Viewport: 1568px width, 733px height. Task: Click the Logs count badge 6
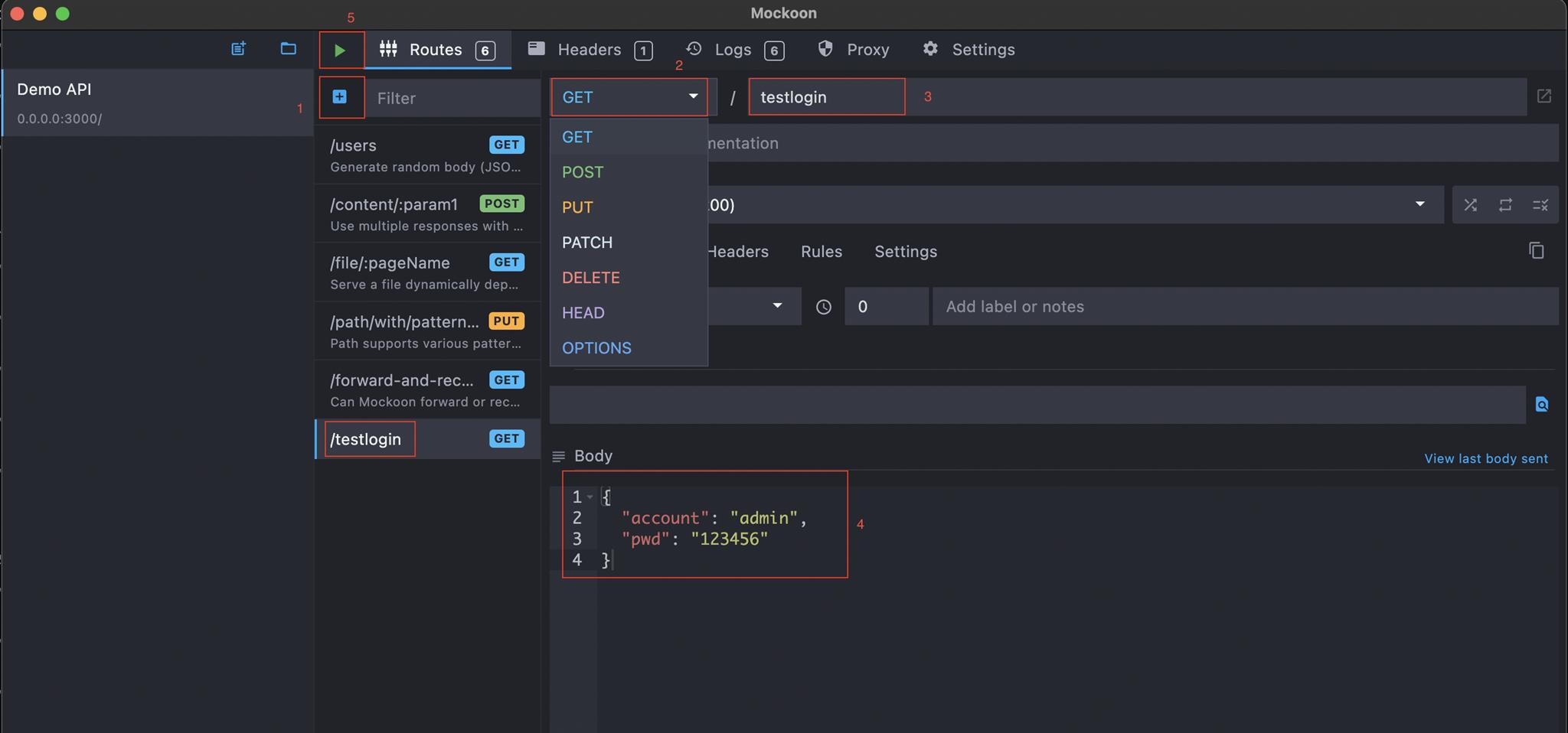point(774,50)
